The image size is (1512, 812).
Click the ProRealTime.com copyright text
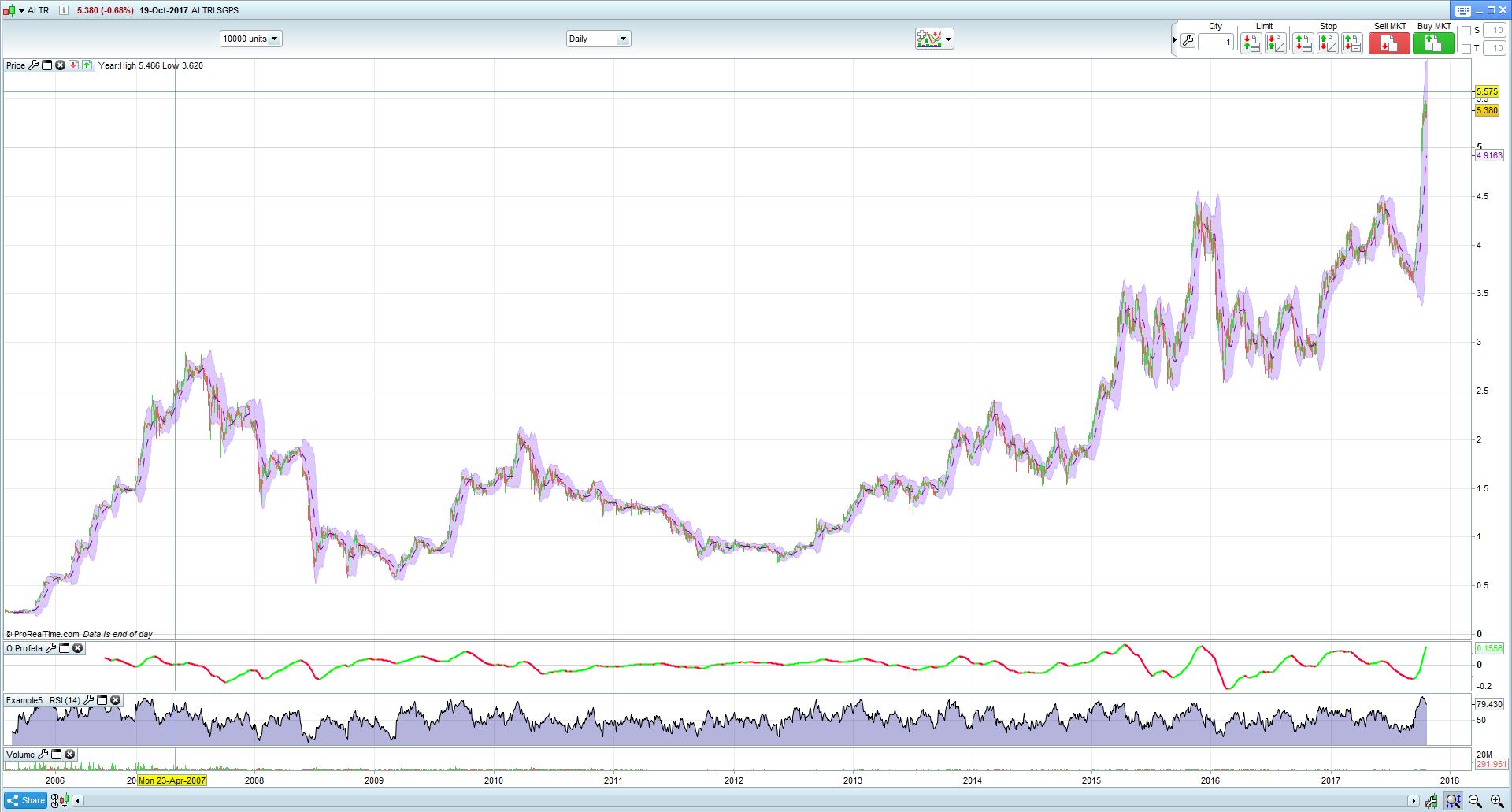point(42,634)
